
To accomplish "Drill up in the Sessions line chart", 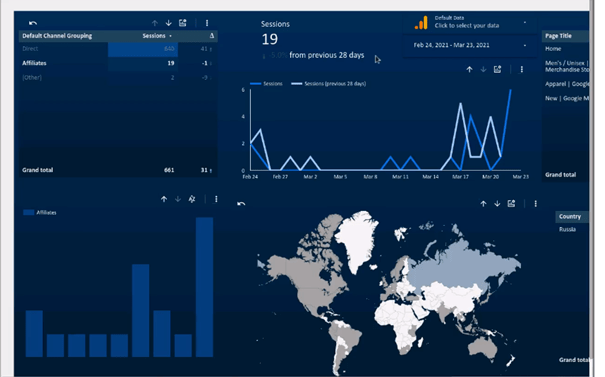I will click(469, 69).
